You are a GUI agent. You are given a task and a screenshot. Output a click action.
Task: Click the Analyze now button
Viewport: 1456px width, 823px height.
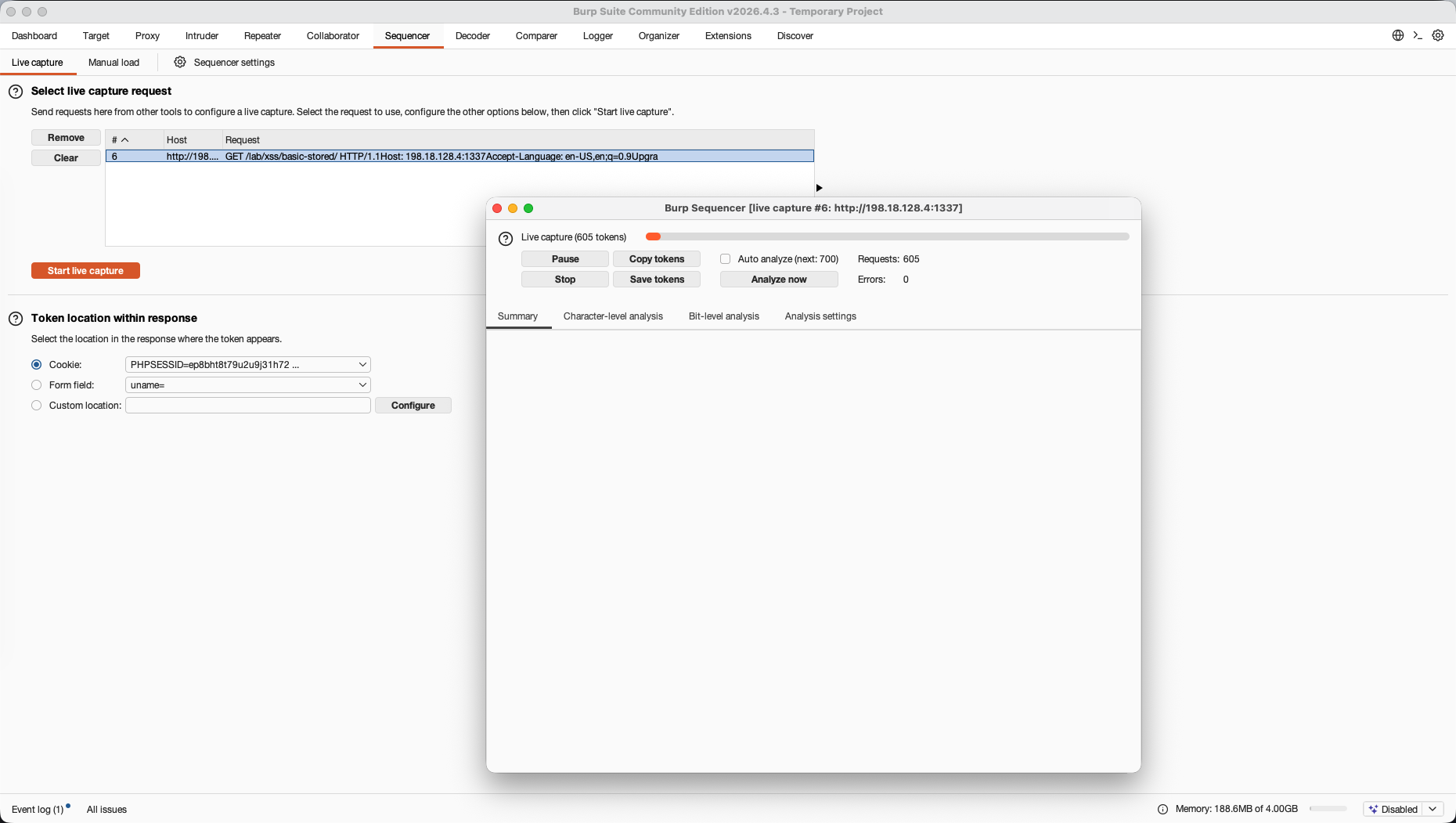(779, 279)
